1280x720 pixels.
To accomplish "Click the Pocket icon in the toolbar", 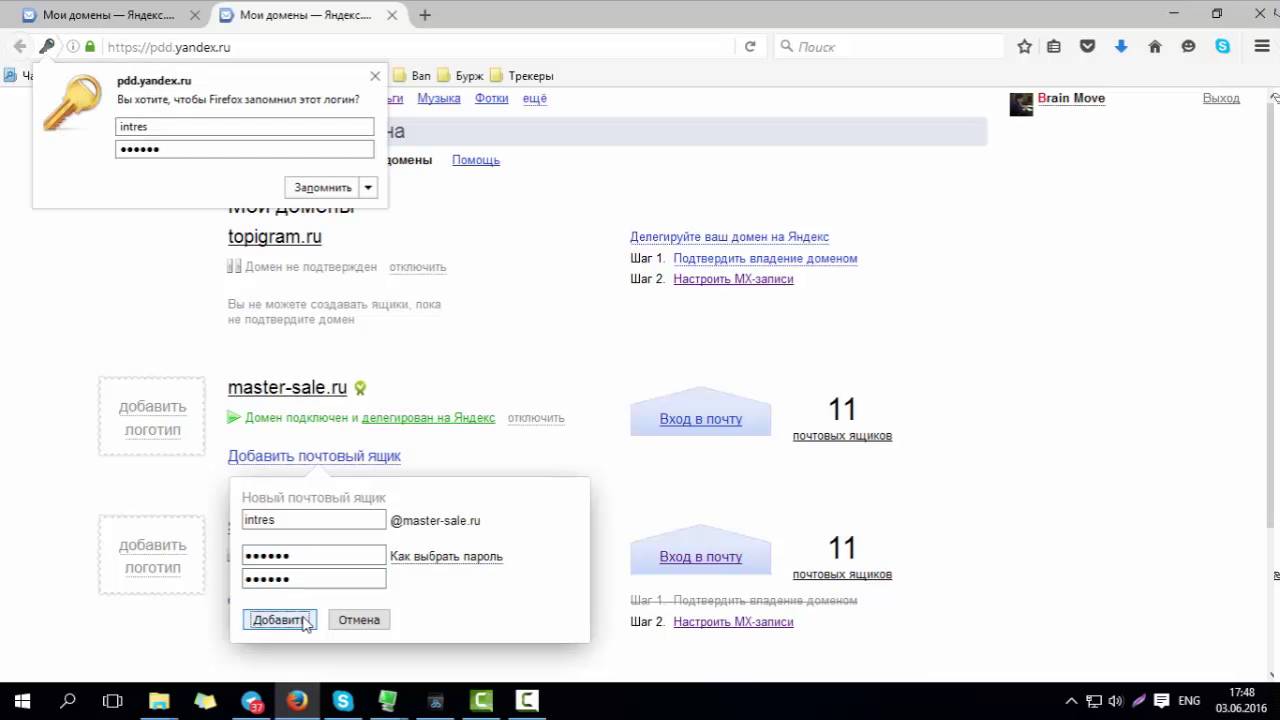I will tap(1087, 46).
